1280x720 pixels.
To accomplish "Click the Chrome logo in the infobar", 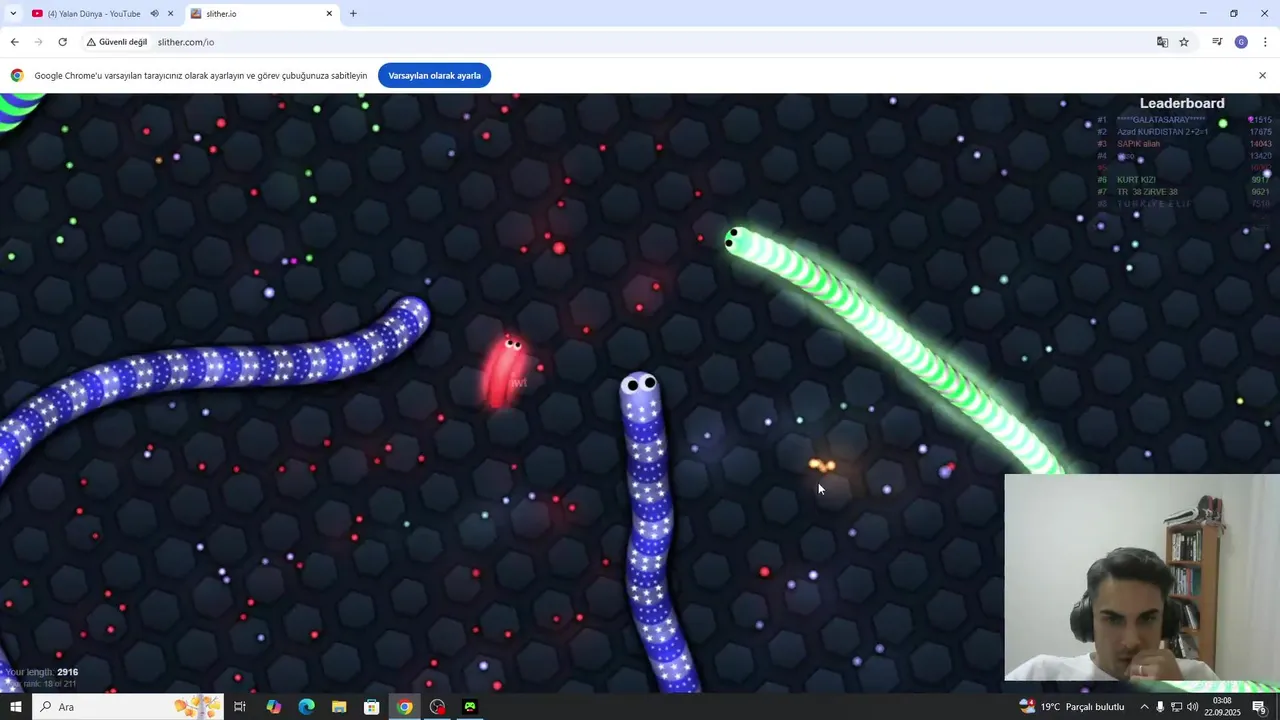I will point(17,76).
